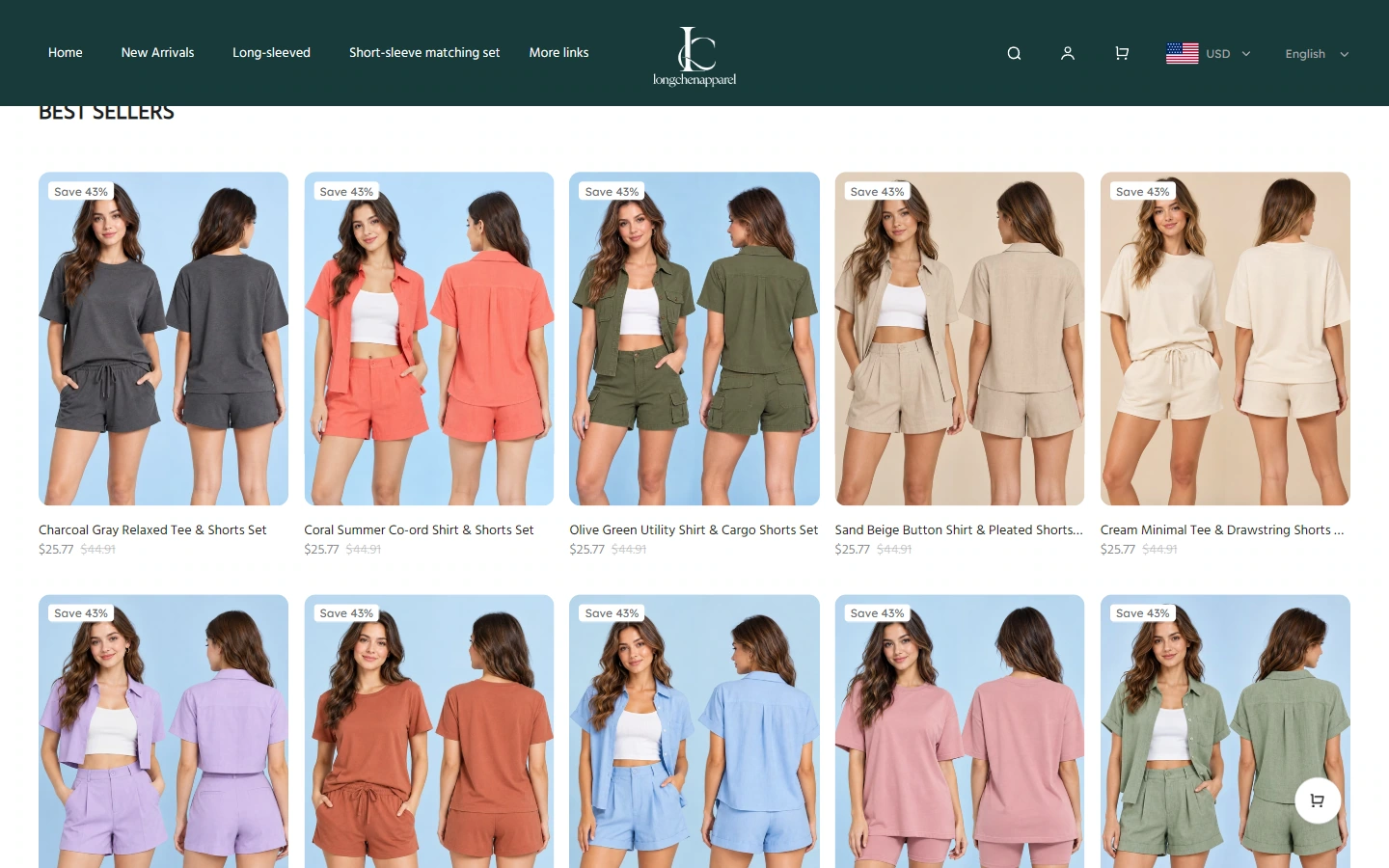Expand the USD currency dropdown
The width and height of the screenshot is (1389, 868).
pyautogui.click(x=1228, y=54)
